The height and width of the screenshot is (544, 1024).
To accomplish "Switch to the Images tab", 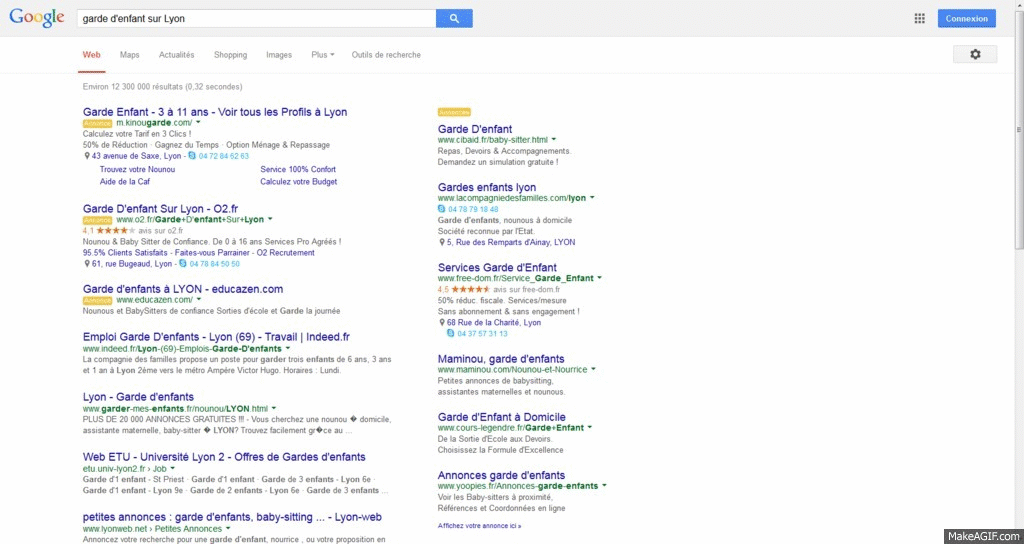I will tap(279, 55).
